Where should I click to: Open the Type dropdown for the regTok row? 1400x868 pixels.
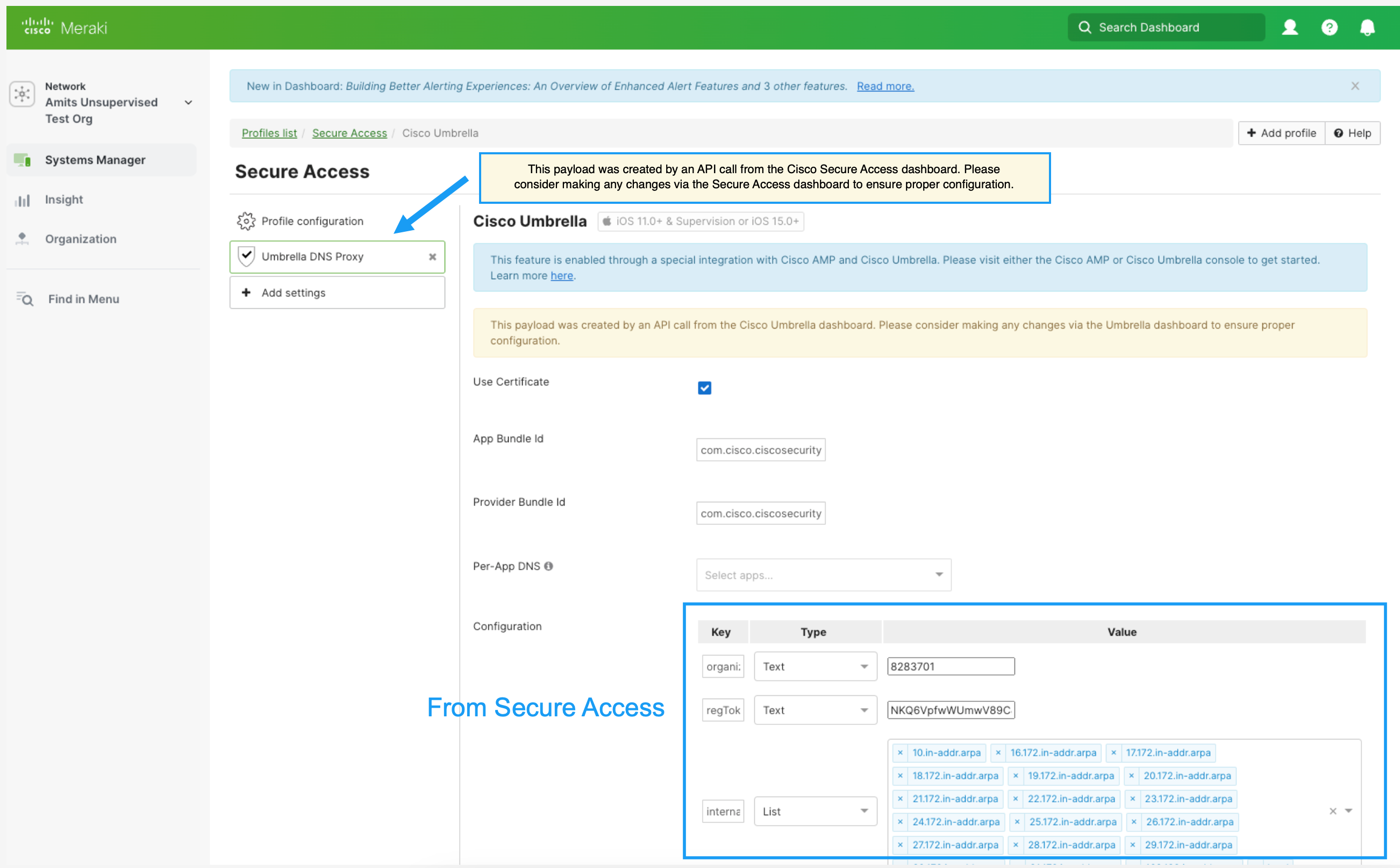[816, 709]
